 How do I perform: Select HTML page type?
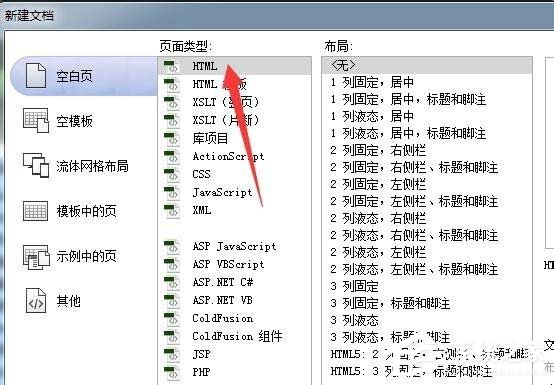(235, 66)
